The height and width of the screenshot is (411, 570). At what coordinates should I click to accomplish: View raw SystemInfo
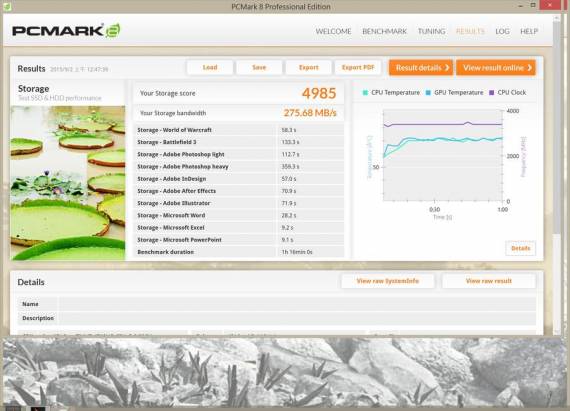(388, 281)
